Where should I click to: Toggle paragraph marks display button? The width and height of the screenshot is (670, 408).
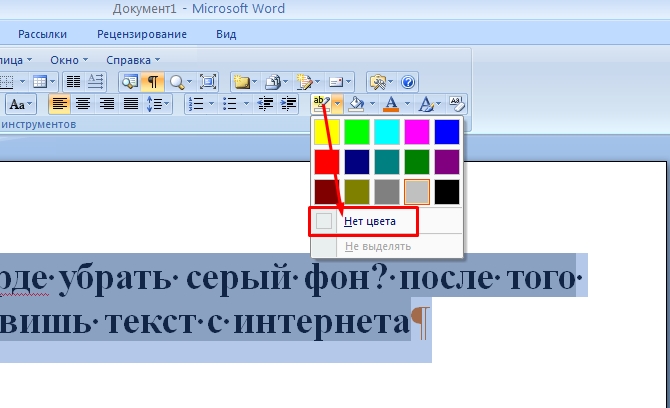153,82
